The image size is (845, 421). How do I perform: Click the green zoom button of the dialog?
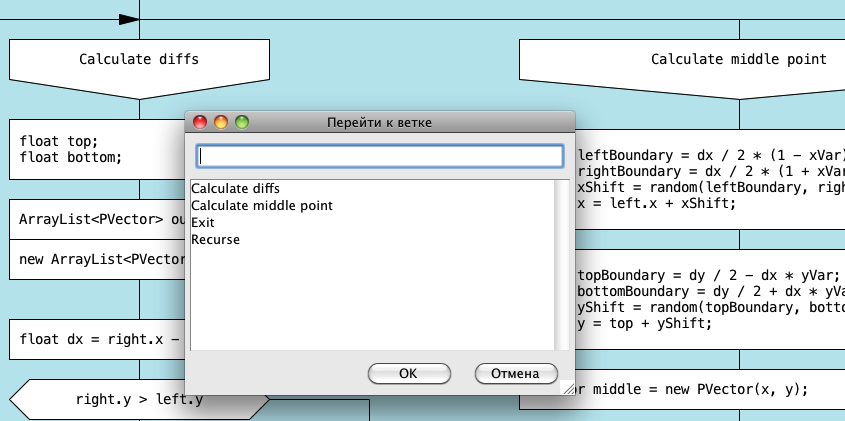point(242,122)
